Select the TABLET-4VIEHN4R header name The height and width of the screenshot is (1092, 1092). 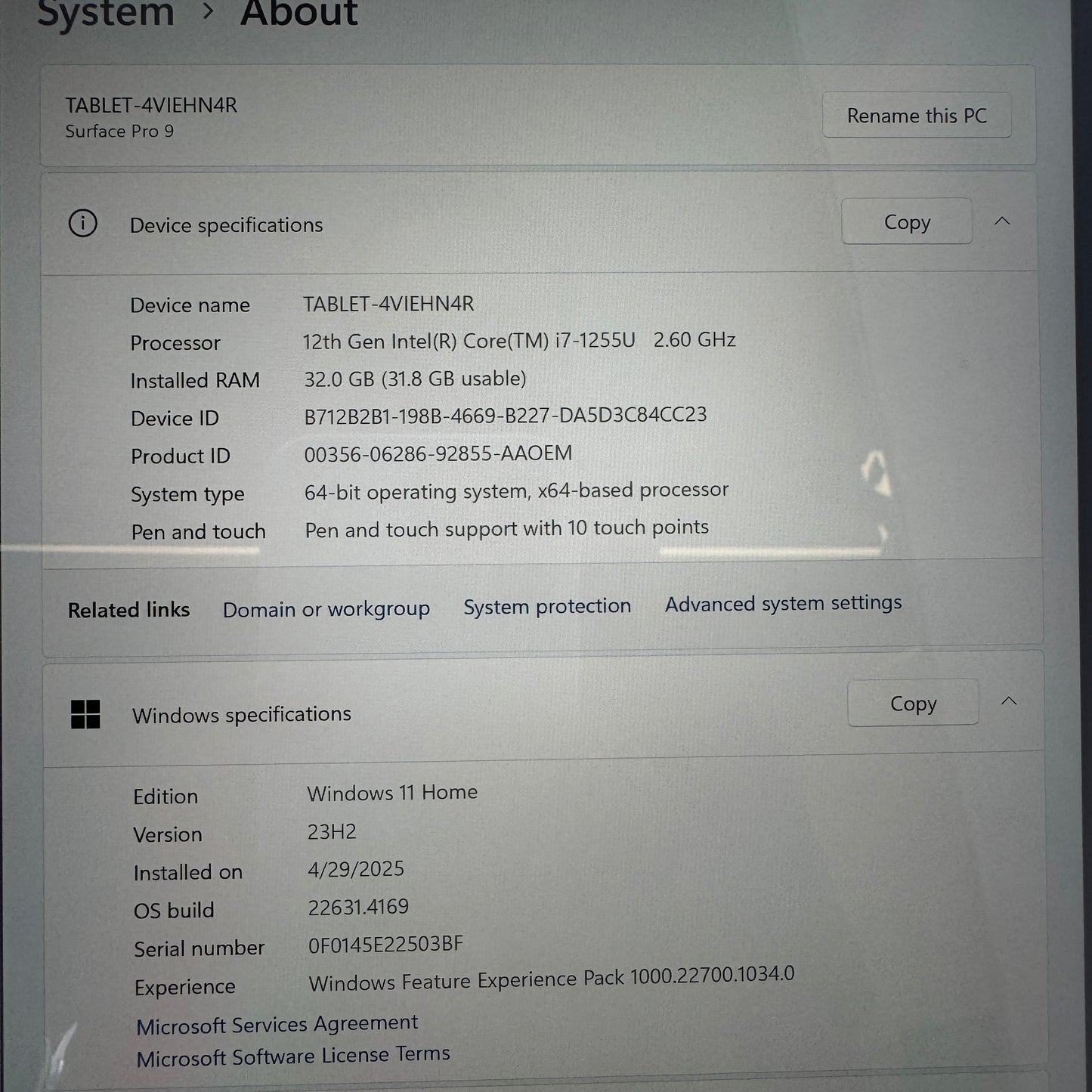(151, 105)
